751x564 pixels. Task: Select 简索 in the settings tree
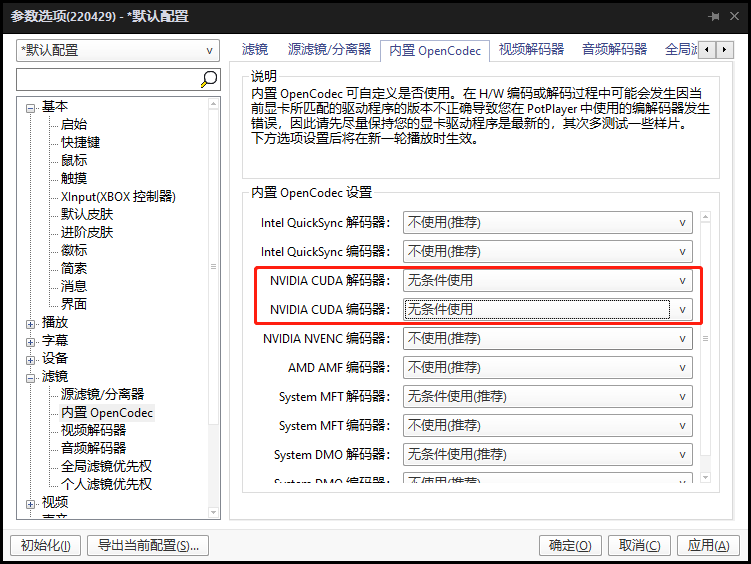pos(74,268)
